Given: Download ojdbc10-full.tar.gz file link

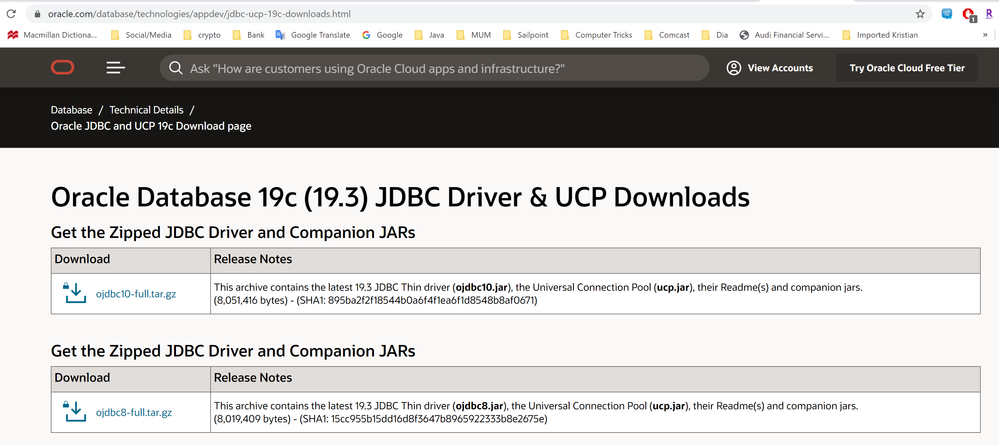Looking at the screenshot, I should (x=136, y=295).
